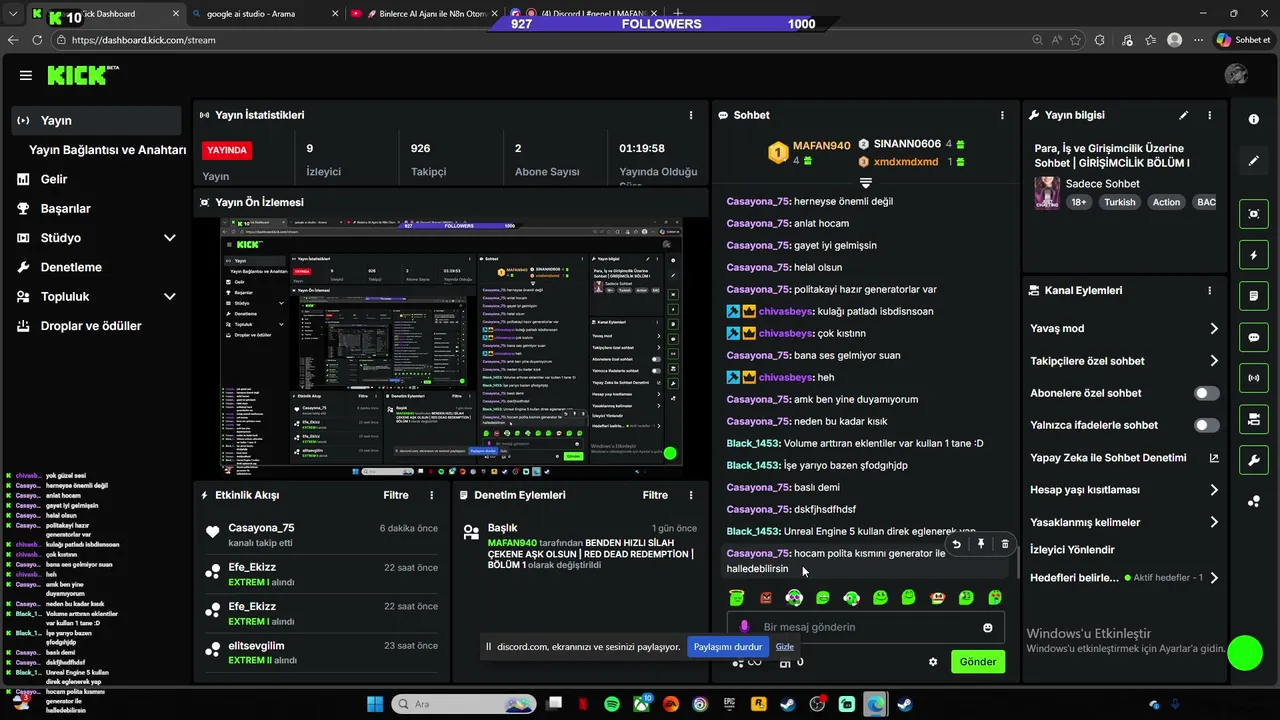The image size is (1280, 720).
Task: Collapse the chat leaderboard arrow
Action: [866, 183]
